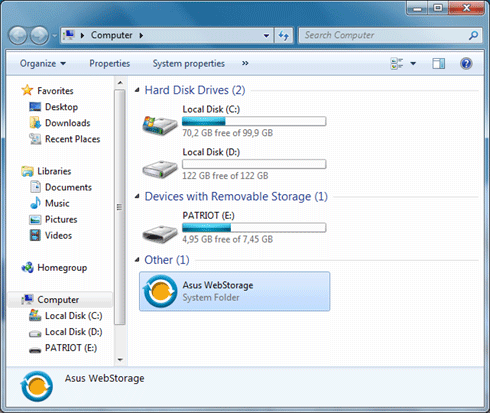Screen dimensions: 490x413
Task: Select the Devices with Removable Storage (1) header
Action: click(x=236, y=196)
